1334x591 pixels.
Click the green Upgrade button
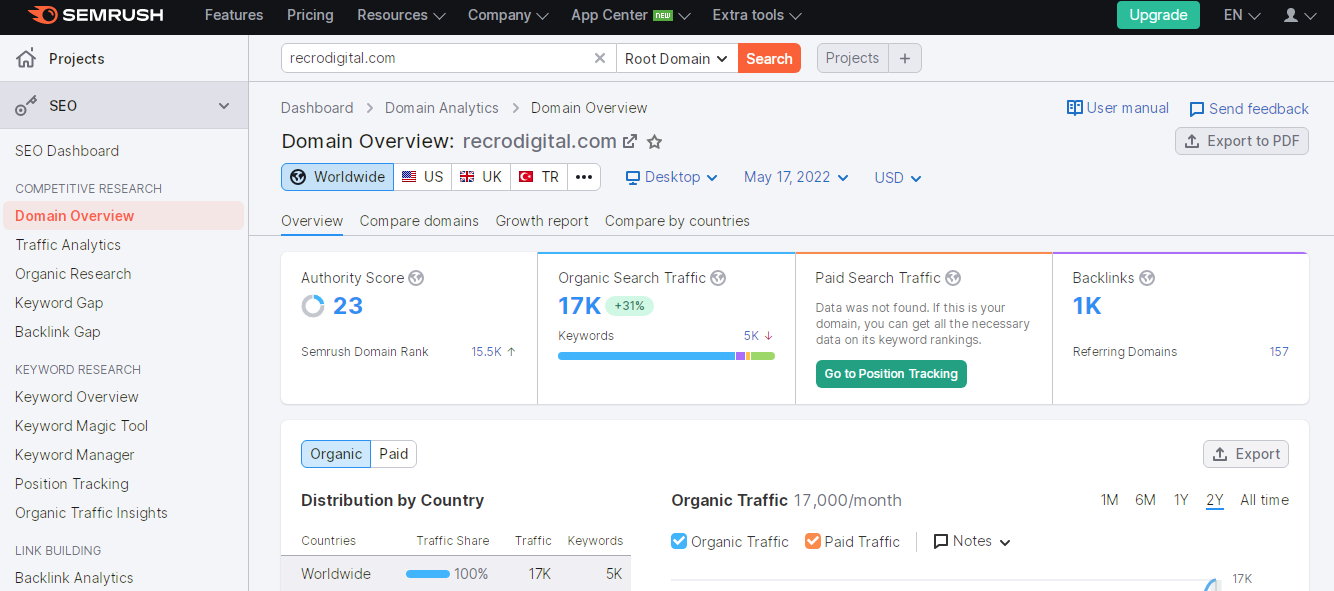click(x=1158, y=15)
